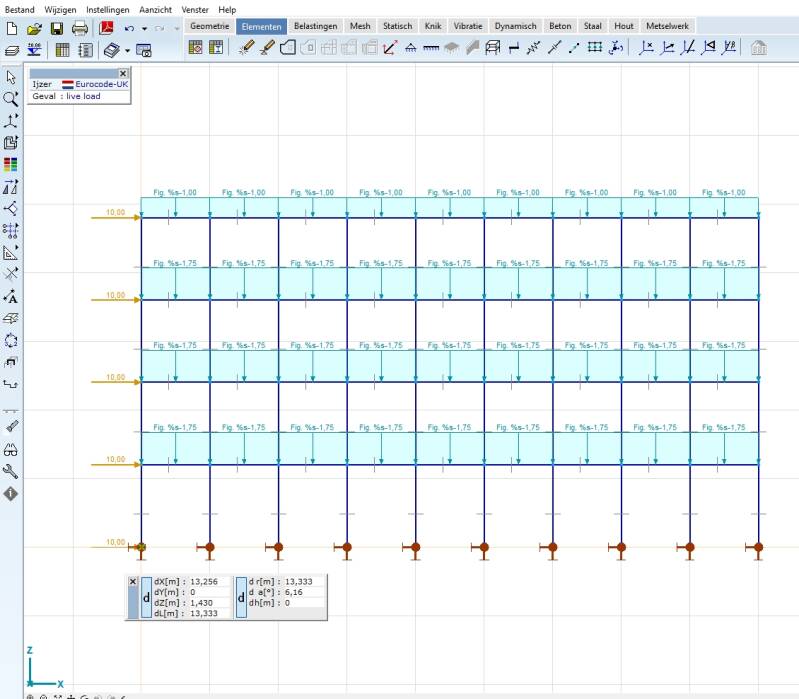Select the arrow pointer tool in left sidebar
The height and width of the screenshot is (699, 799).
(x=11, y=77)
